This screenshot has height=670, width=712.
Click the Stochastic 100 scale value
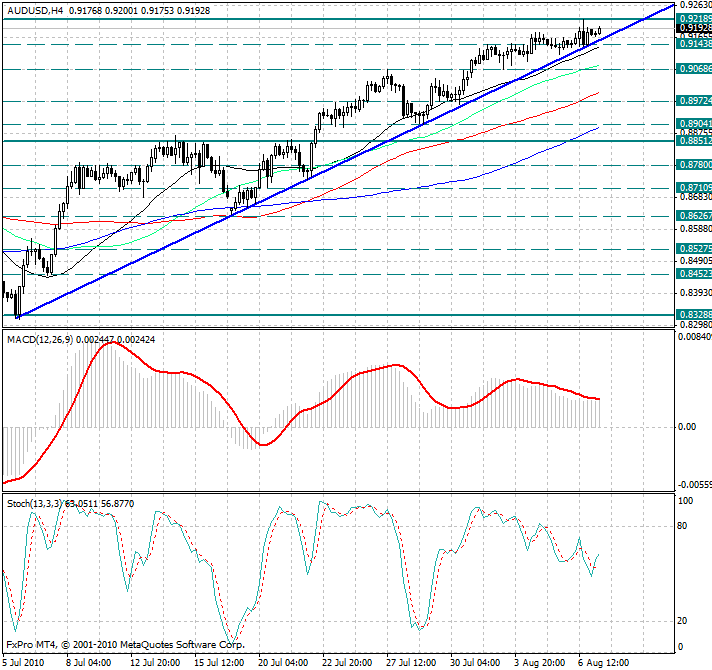[x=685, y=501]
